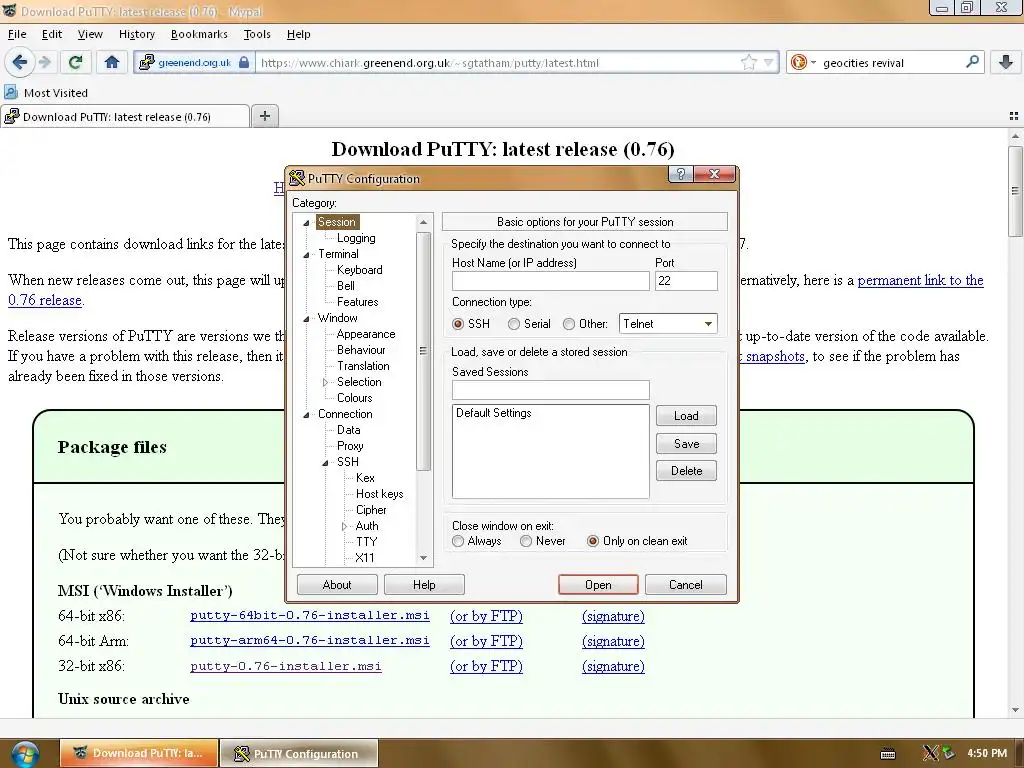Click the X system tray icon
The height and width of the screenshot is (768, 1024).
[931, 753]
